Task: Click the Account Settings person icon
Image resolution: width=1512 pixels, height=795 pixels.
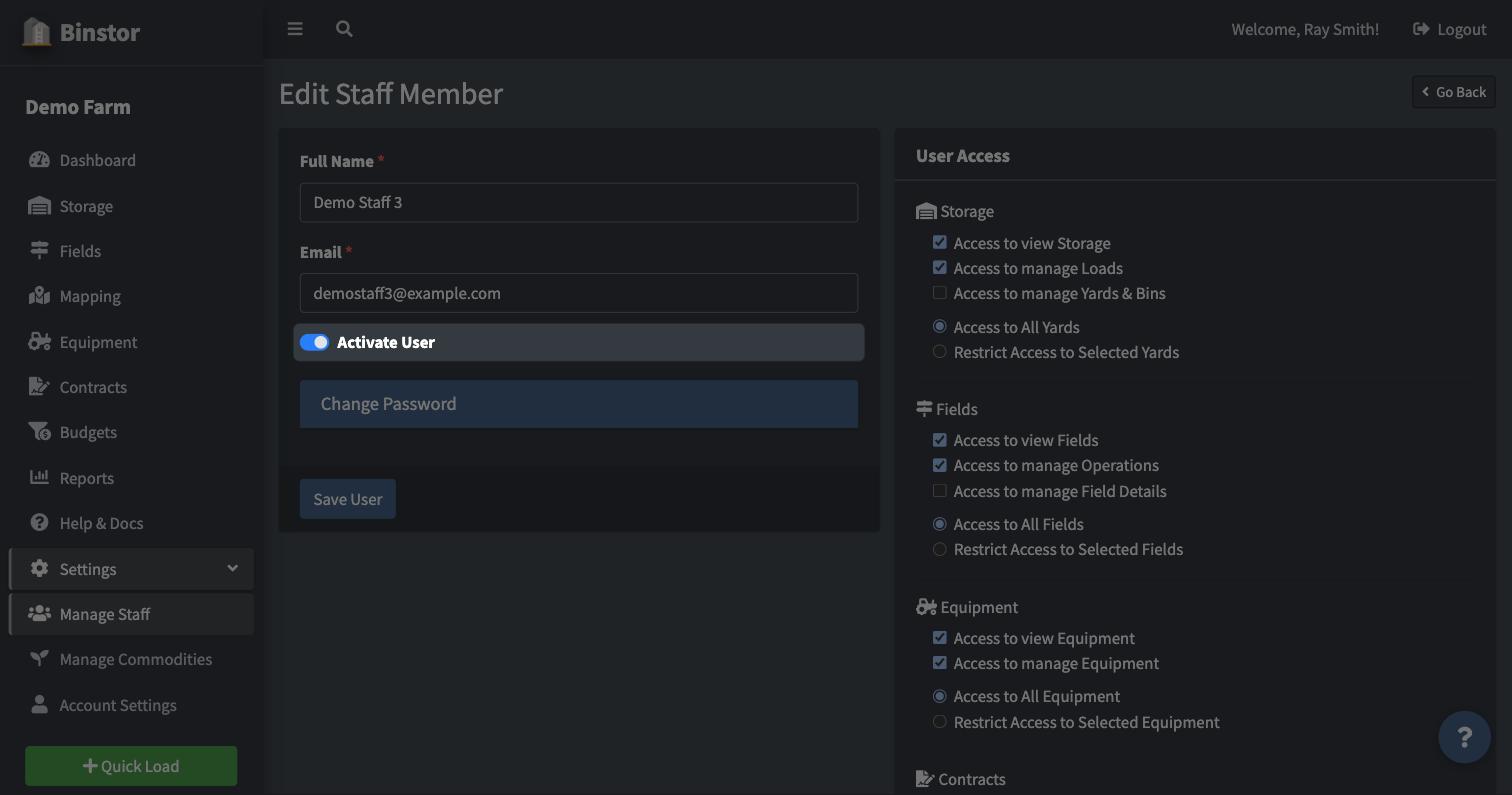Action: pos(39,705)
